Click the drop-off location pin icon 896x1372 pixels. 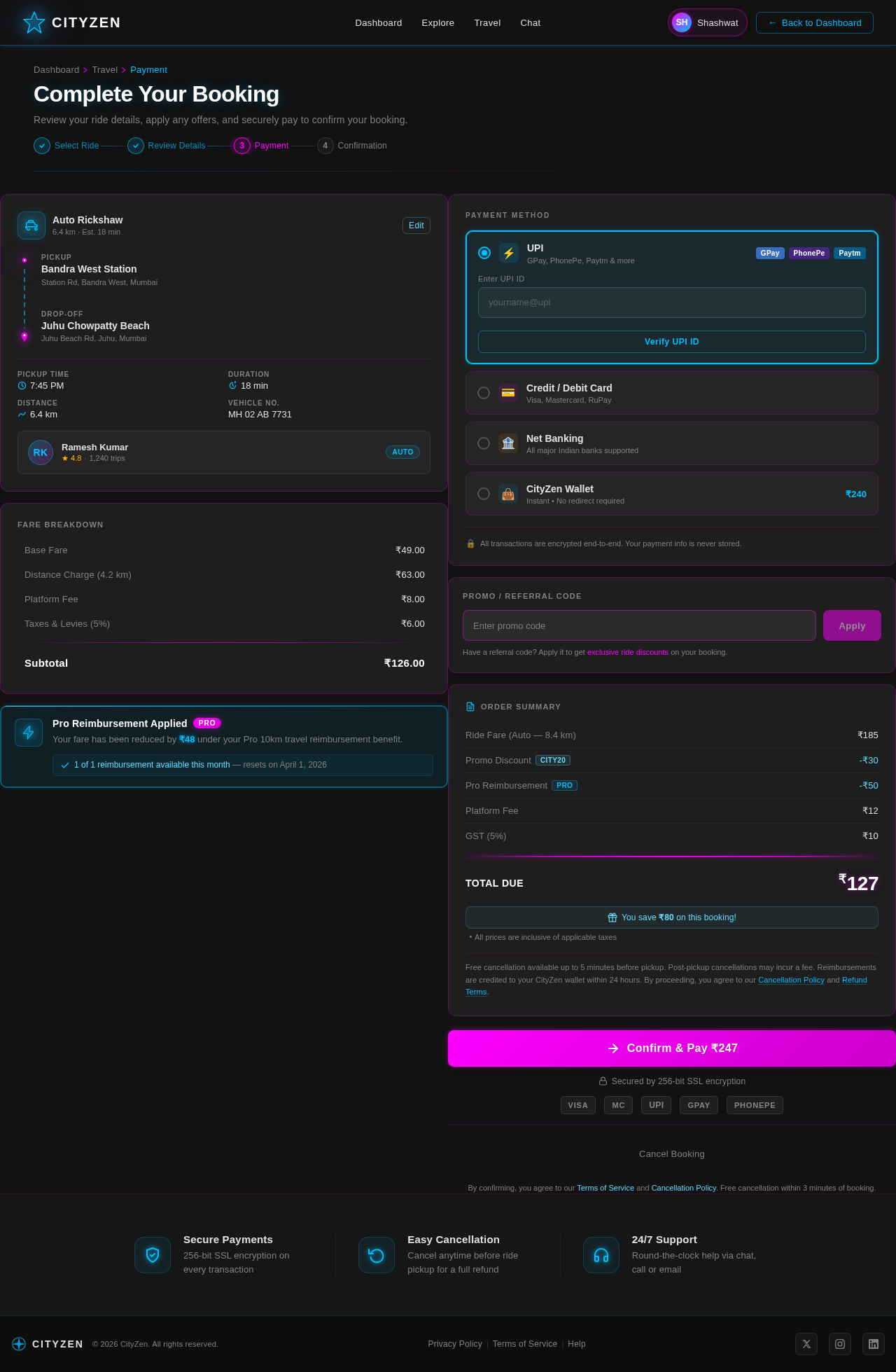click(x=24, y=337)
